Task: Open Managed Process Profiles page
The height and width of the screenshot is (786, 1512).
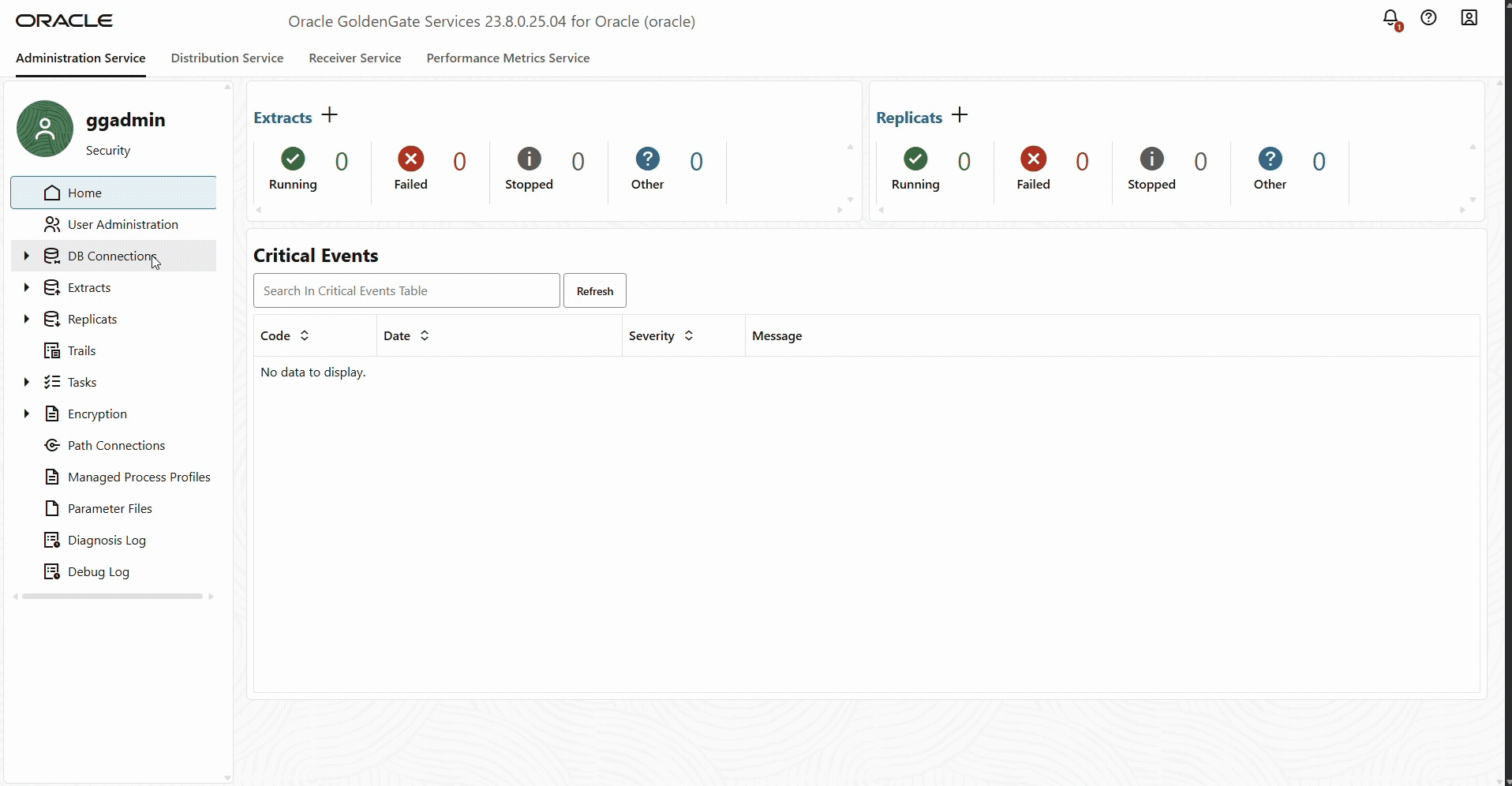Action: click(x=114, y=477)
